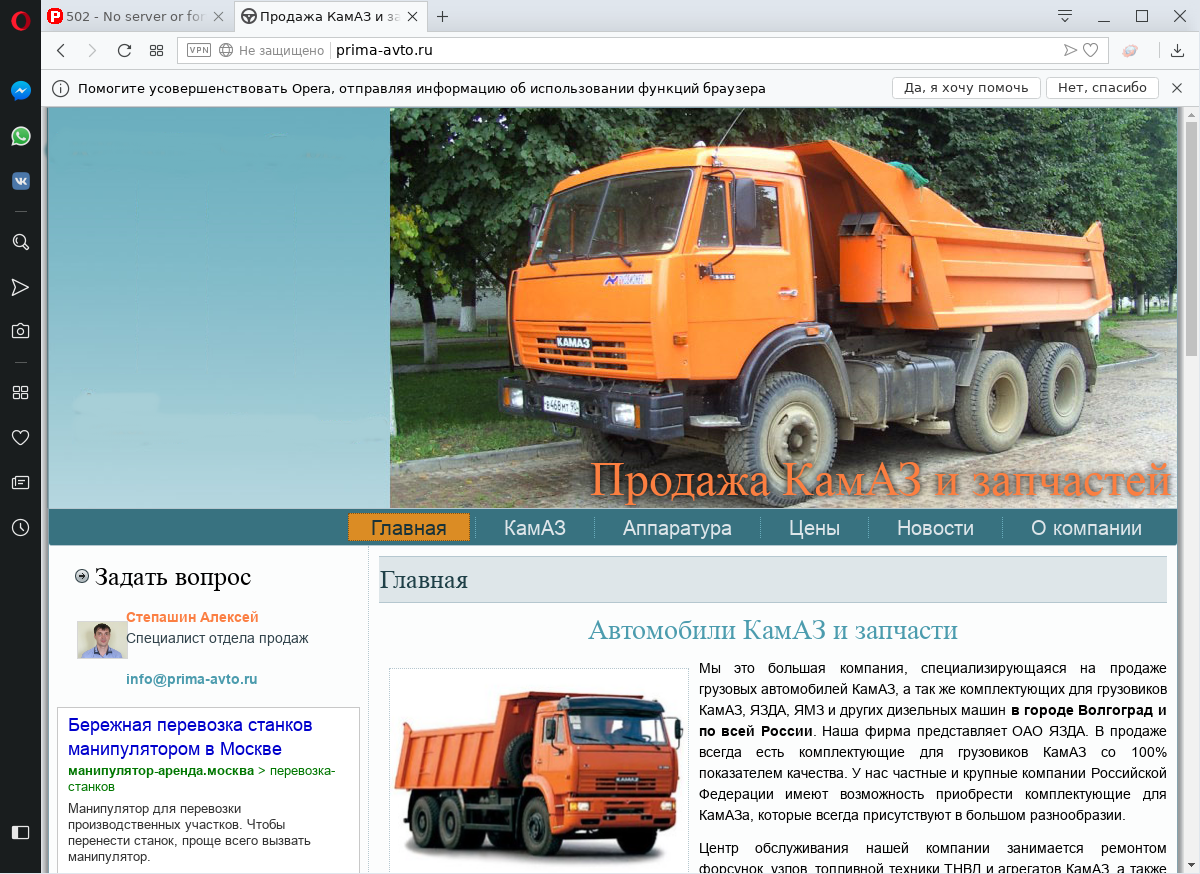Screen dimensions: 1200x874
Task: Open history clock icon in sidebar
Action: [20, 527]
